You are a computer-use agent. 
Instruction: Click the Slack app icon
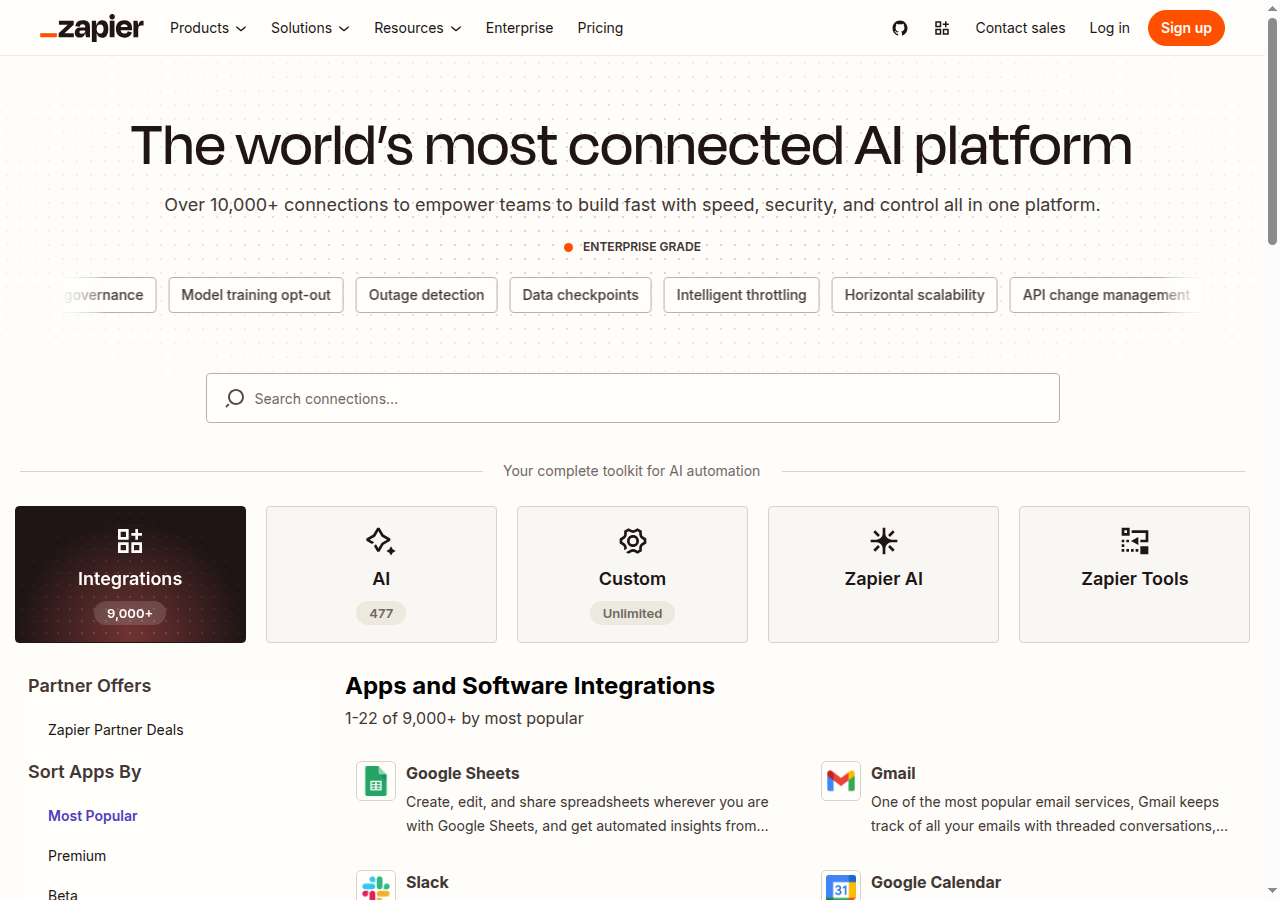pyautogui.click(x=376, y=886)
